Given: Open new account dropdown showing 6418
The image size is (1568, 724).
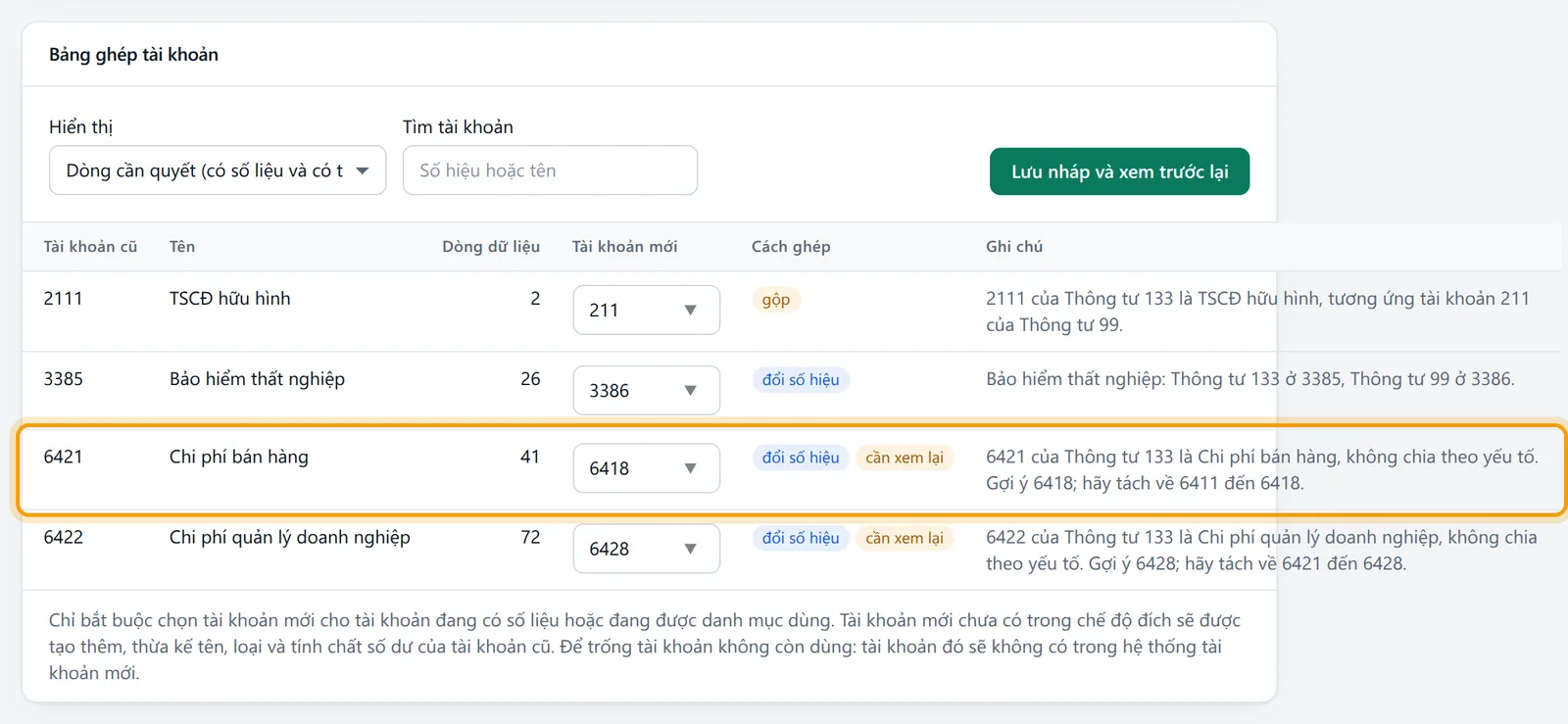Looking at the screenshot, I should (x=647, y=468).
